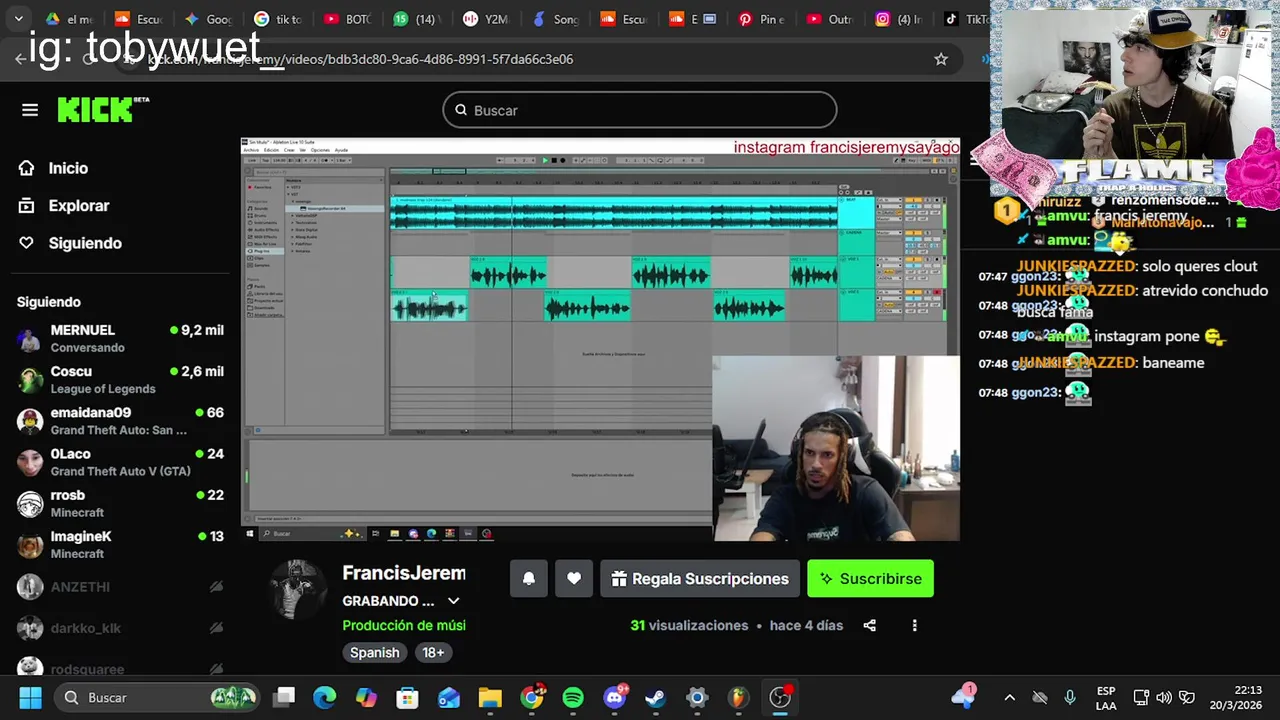Open FL Studio from the taskbar

[x=738, y=697]
